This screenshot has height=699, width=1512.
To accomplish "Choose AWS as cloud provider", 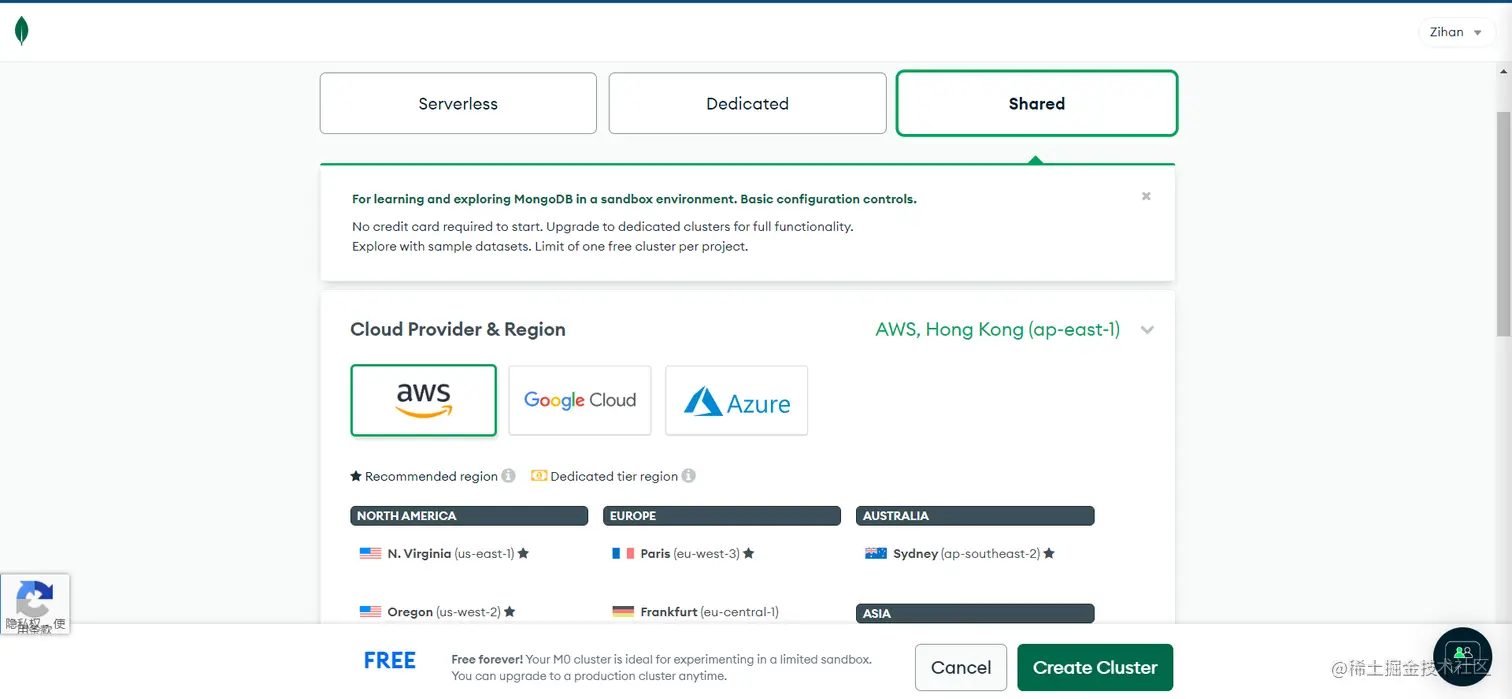I will click(x=424, y=400).
